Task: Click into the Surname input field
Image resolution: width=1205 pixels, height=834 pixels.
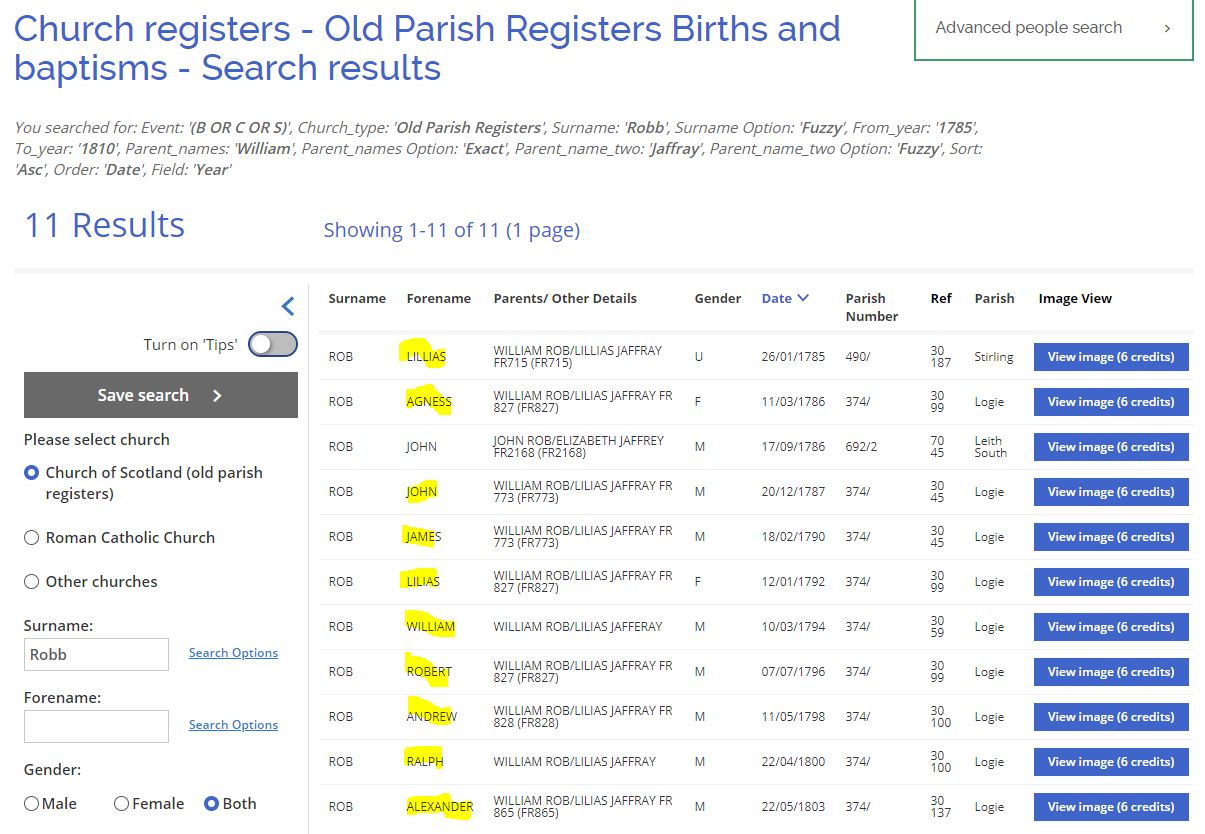Action: click(96, 655)
